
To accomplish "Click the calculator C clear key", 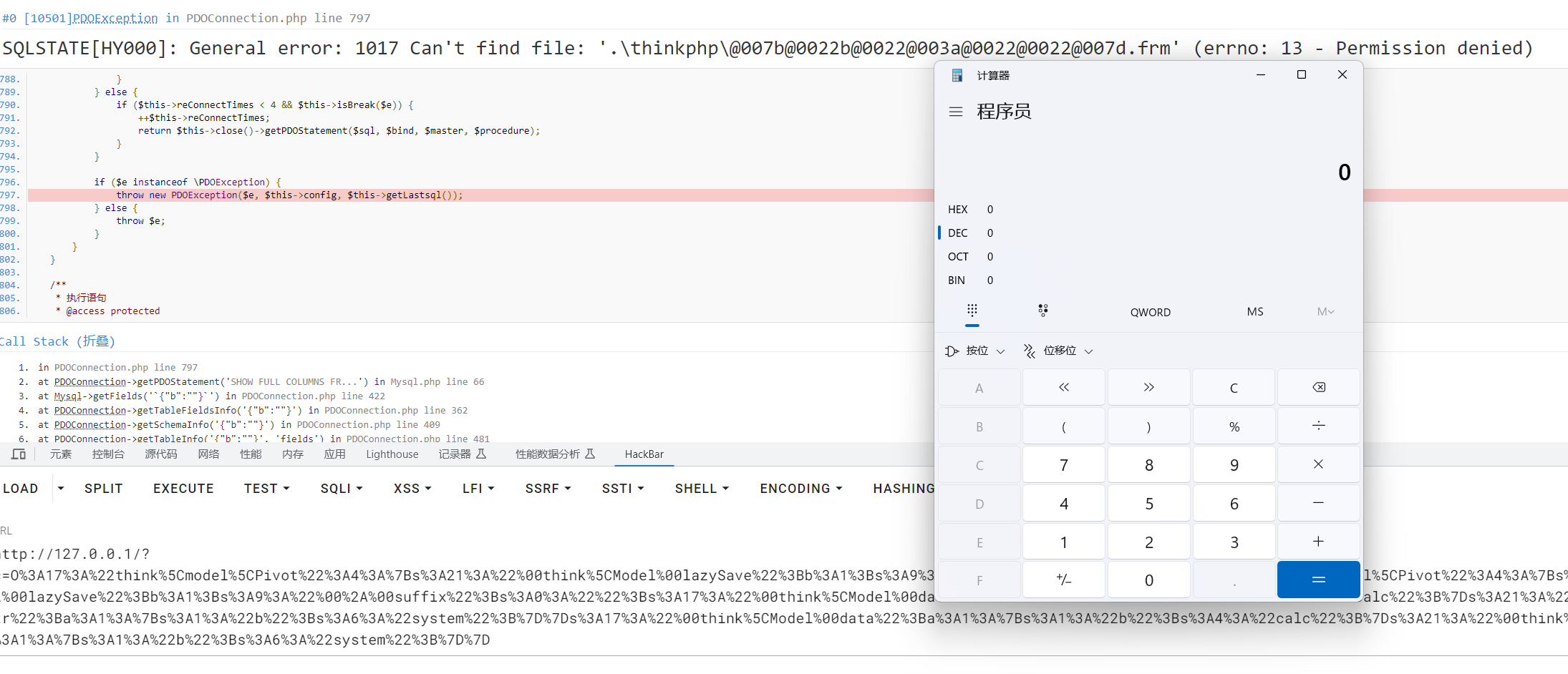I will point(1234,387).
